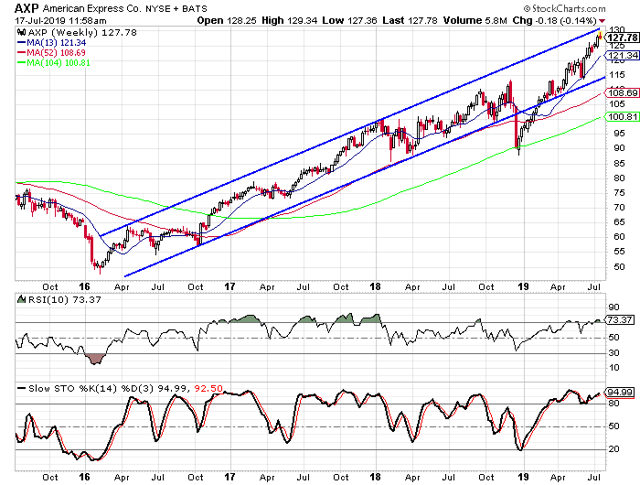Click the 60 label on the price axis

620,237
